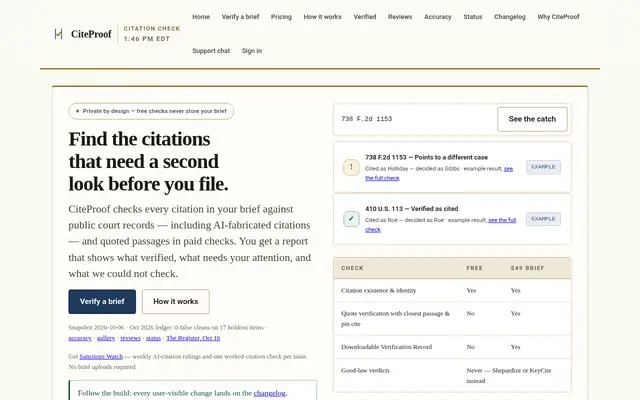Image resolution: width=640 pixels, height=400 pixels.
Task: Click the blue Verify a brief button
Action: click(x=102, y=302)
